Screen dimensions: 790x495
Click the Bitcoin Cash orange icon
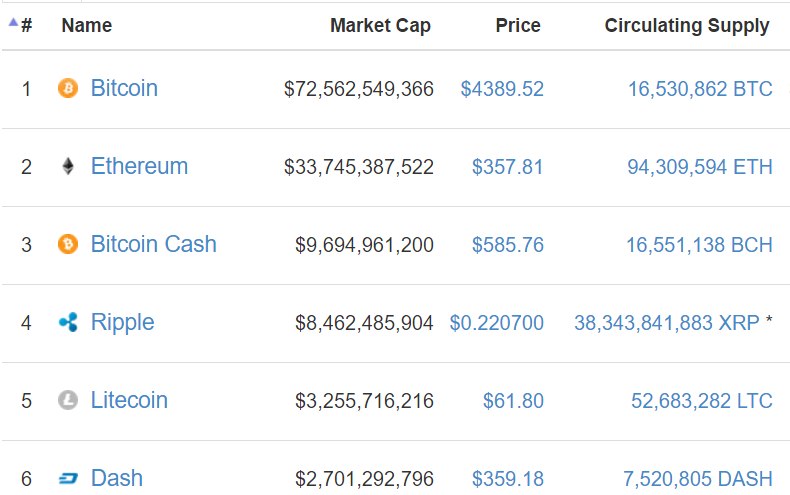(x=68, y=244)
